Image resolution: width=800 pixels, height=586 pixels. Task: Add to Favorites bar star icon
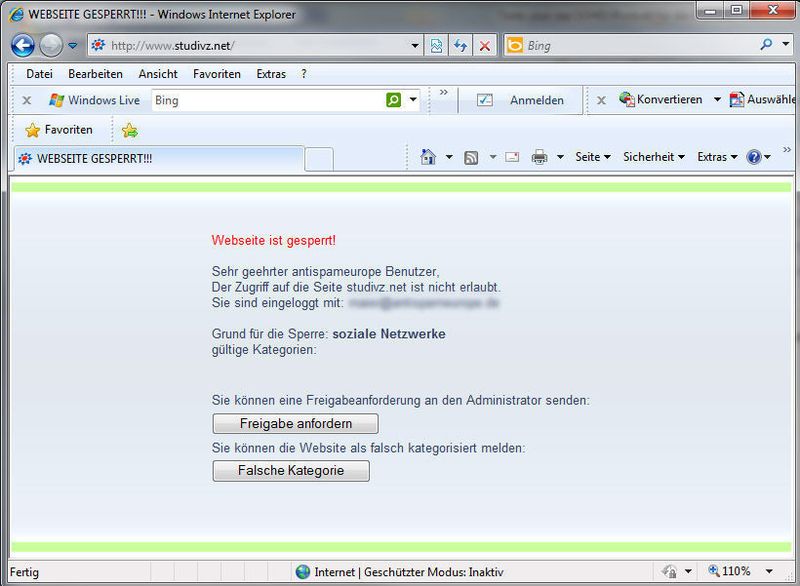(130, 131)
